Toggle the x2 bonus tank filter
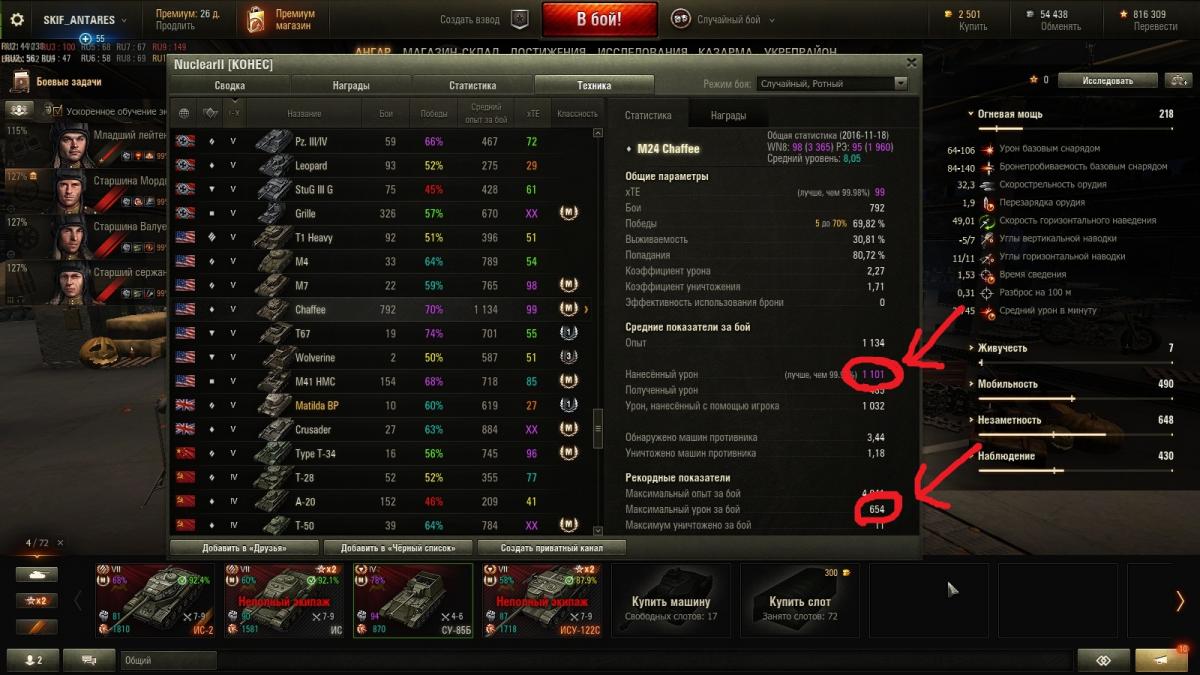The image size is (1200, 675). tap(36, 600)
